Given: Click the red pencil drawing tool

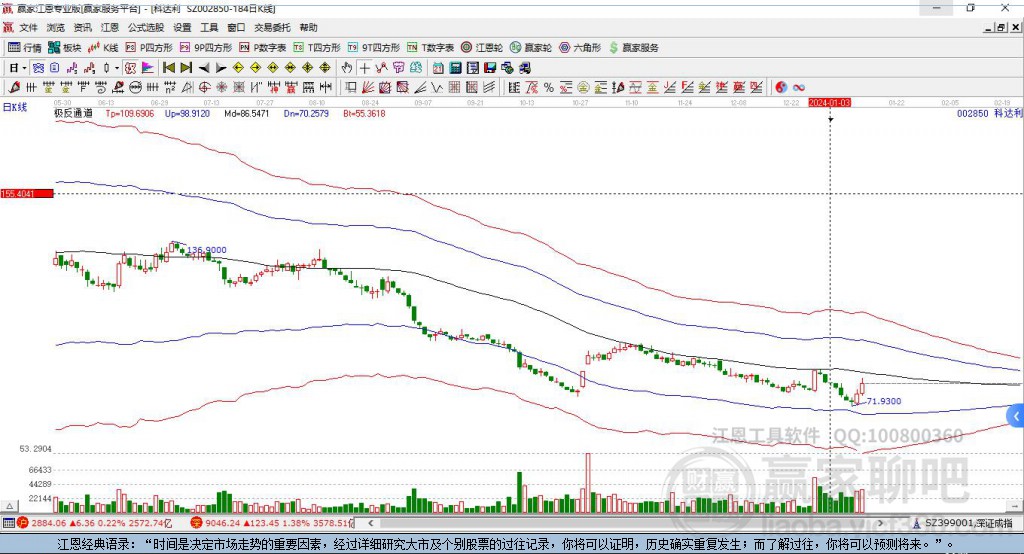Looking at the screenshot, I should click(14, 88).
